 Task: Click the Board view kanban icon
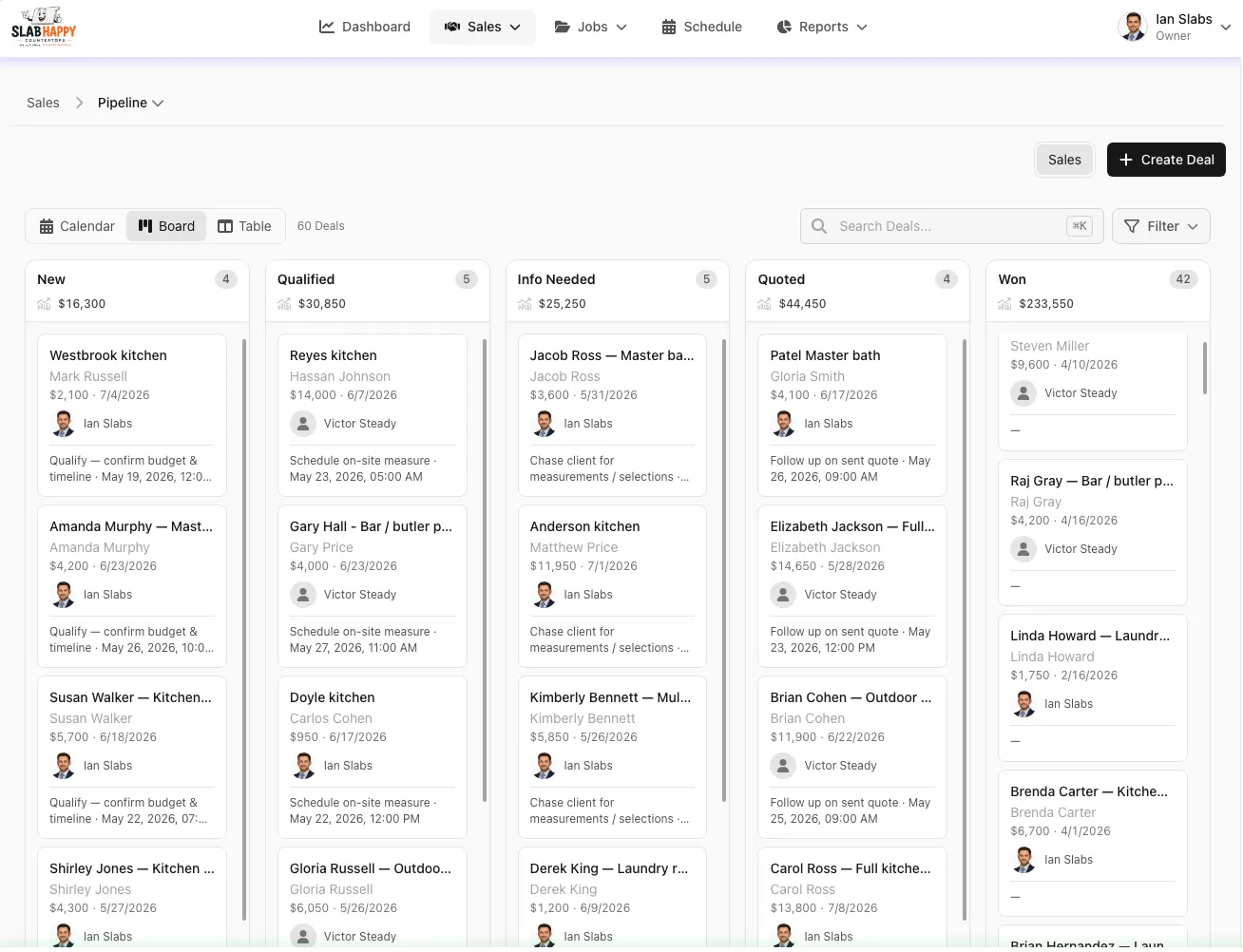145,226
